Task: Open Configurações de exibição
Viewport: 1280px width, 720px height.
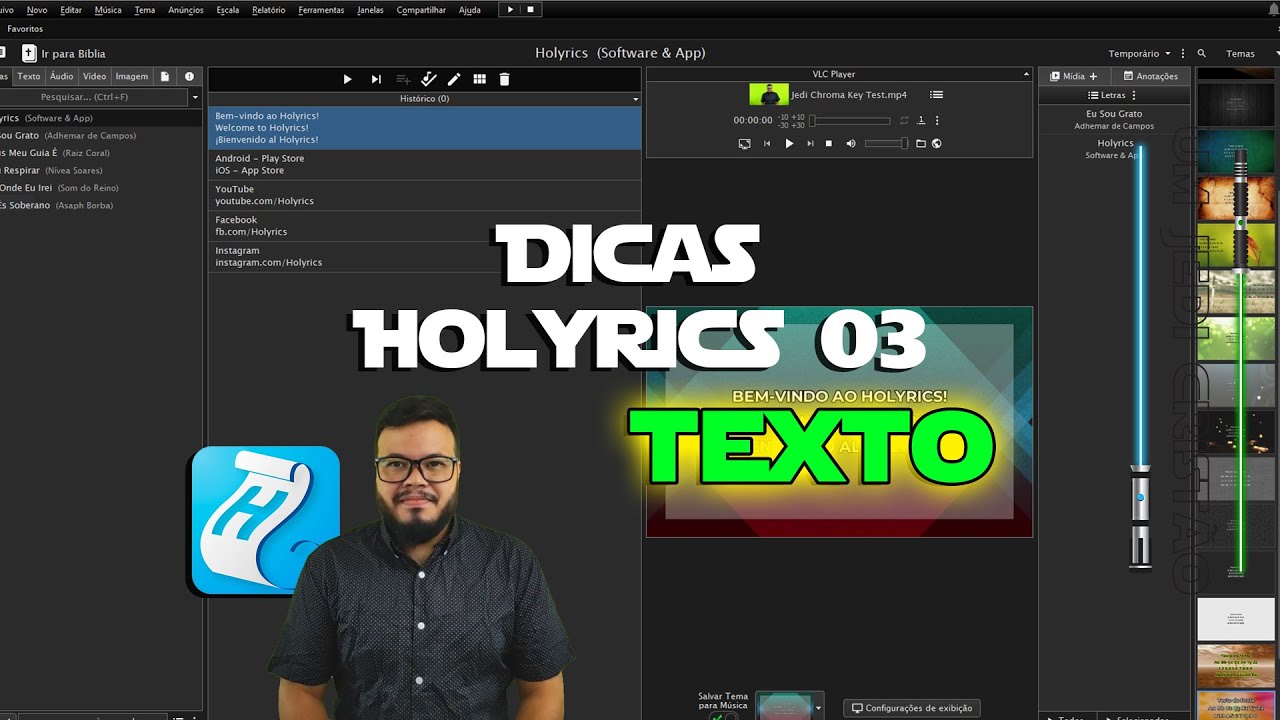Action: tap(911, 708)
